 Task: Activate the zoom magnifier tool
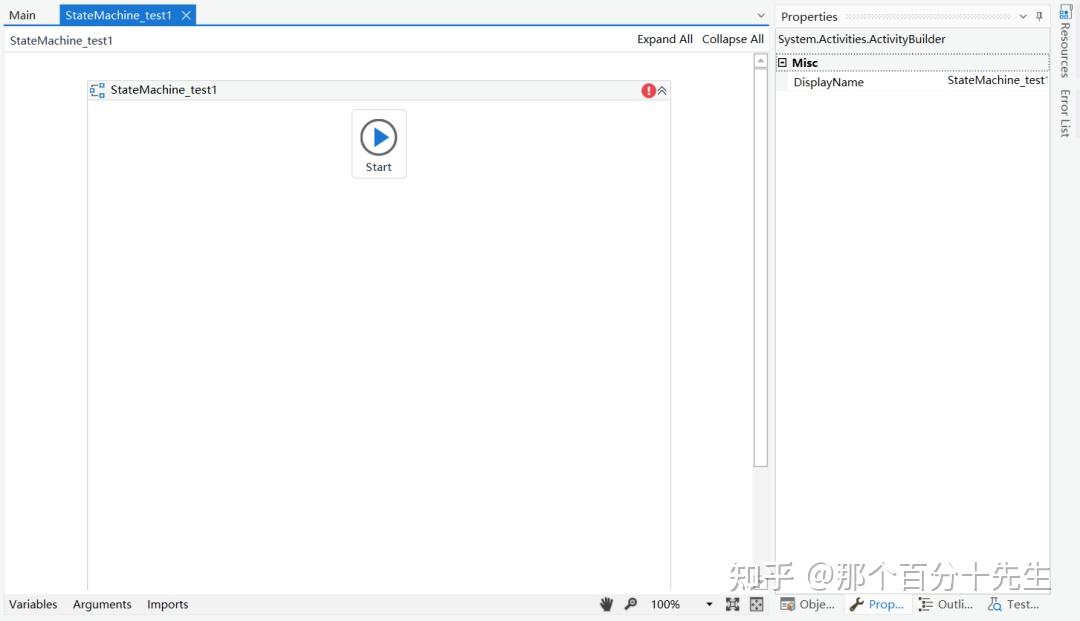point(630,604)
